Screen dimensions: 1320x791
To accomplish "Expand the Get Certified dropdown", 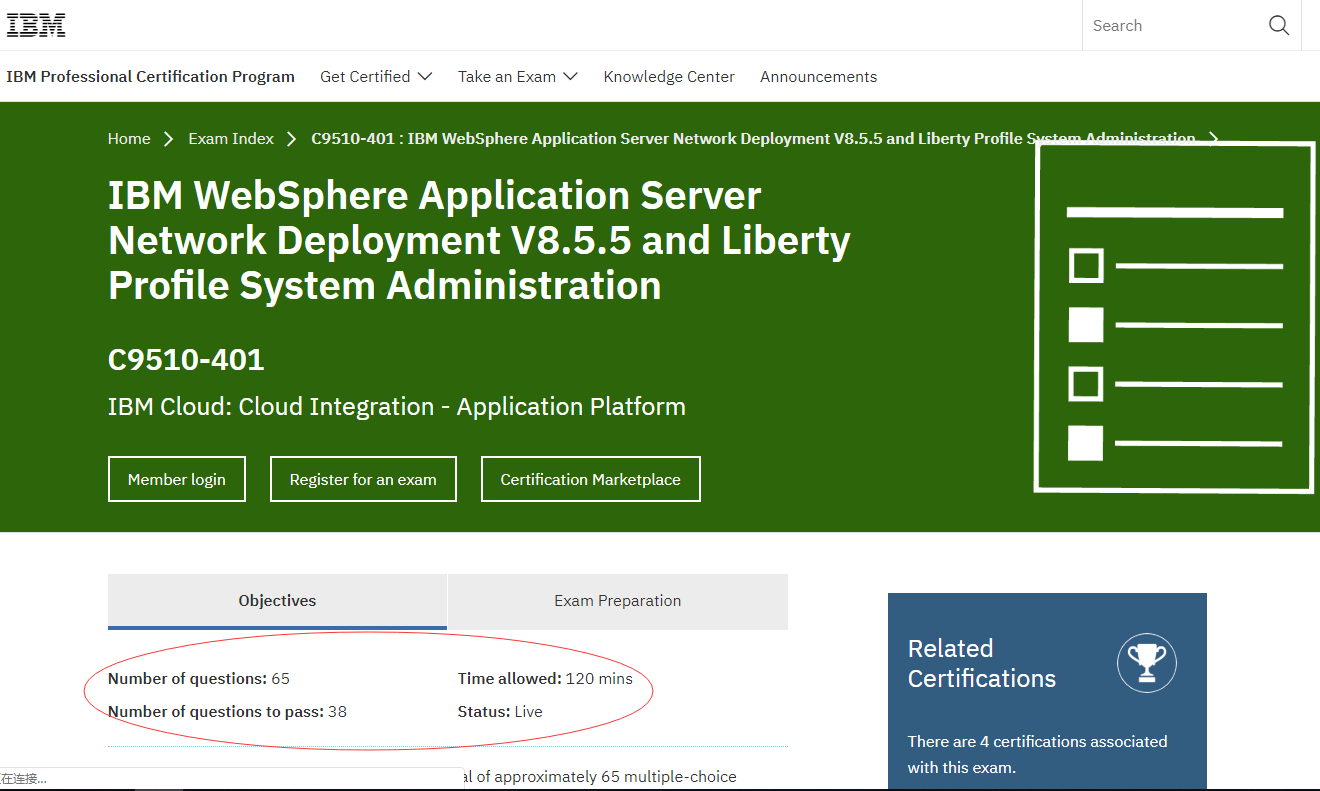I will [x=376, y=77].
